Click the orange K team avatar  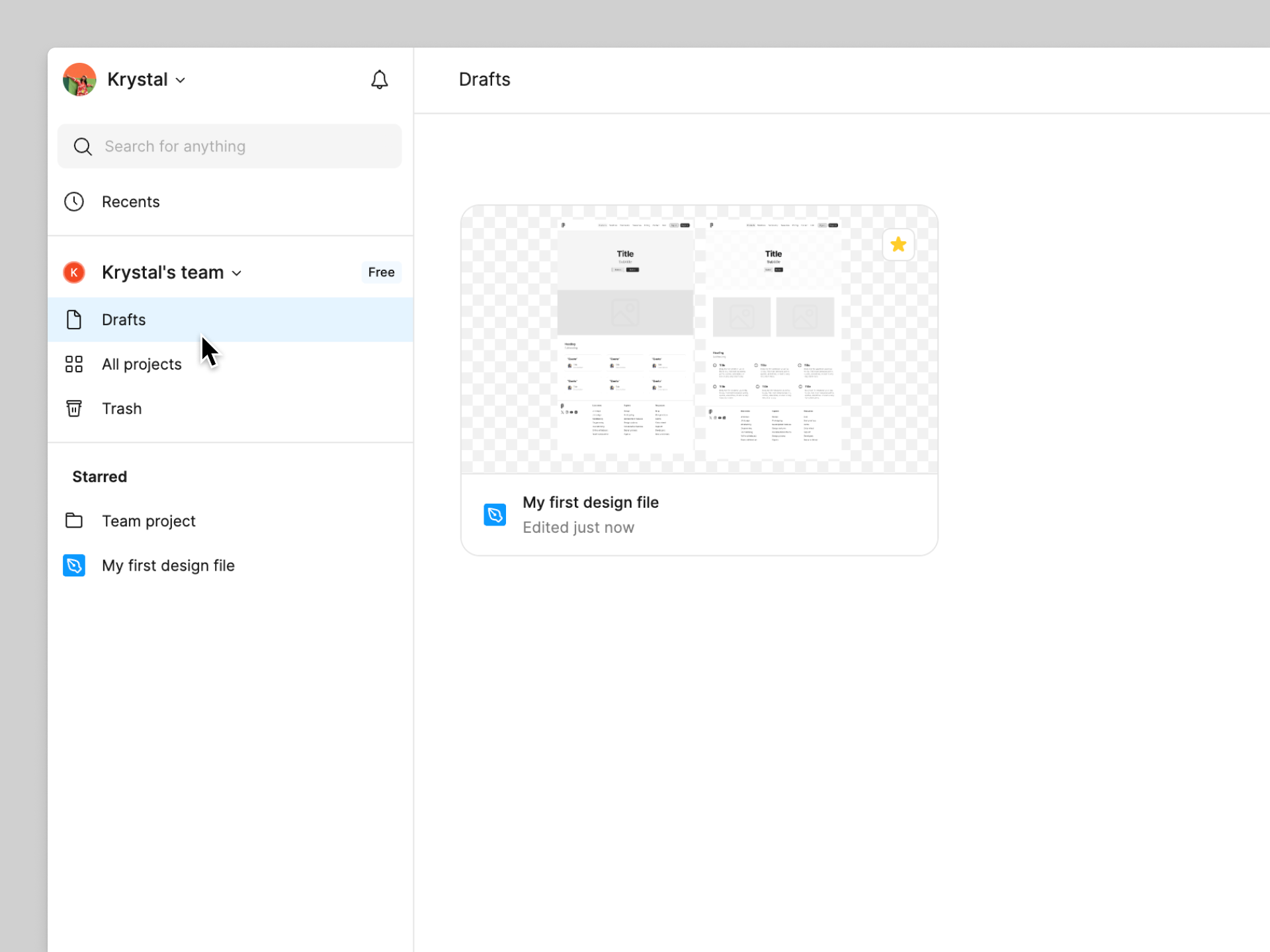[x=74, y=272]
